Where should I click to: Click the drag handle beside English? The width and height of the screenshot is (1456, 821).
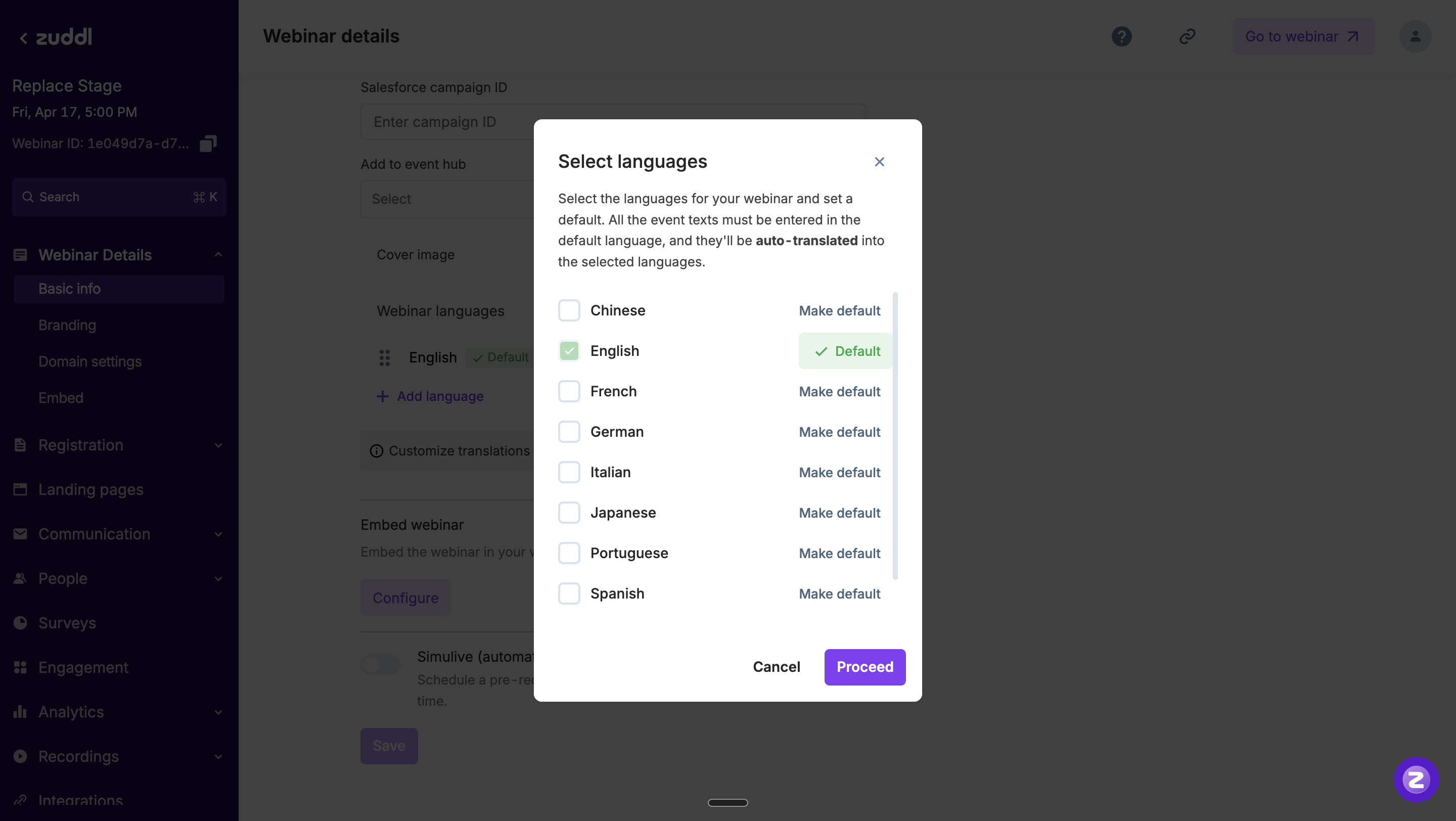(384, 357)
